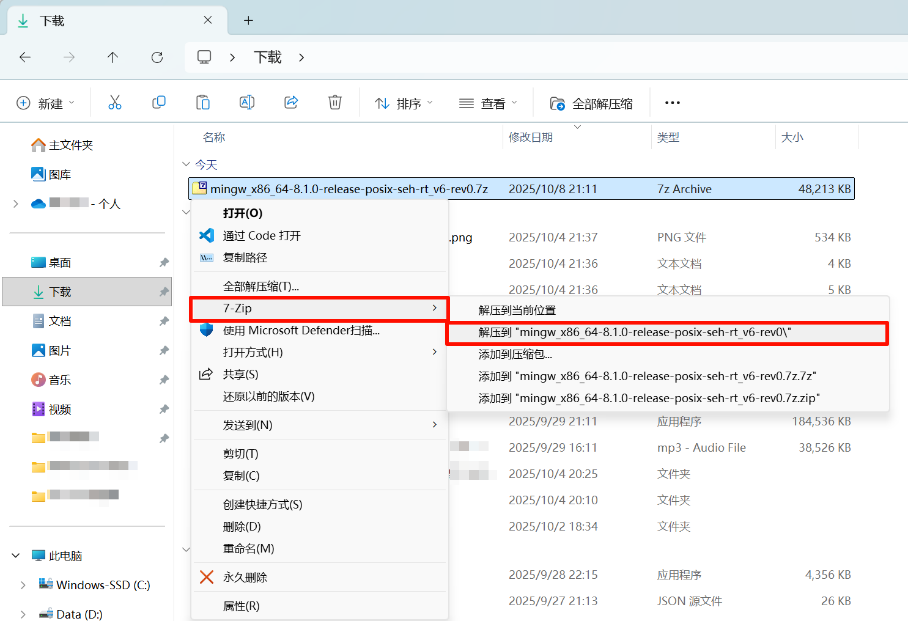The image size is (908, 621).
Task: Sort by 修改日期 column header
Action: [x=530, y=137]
